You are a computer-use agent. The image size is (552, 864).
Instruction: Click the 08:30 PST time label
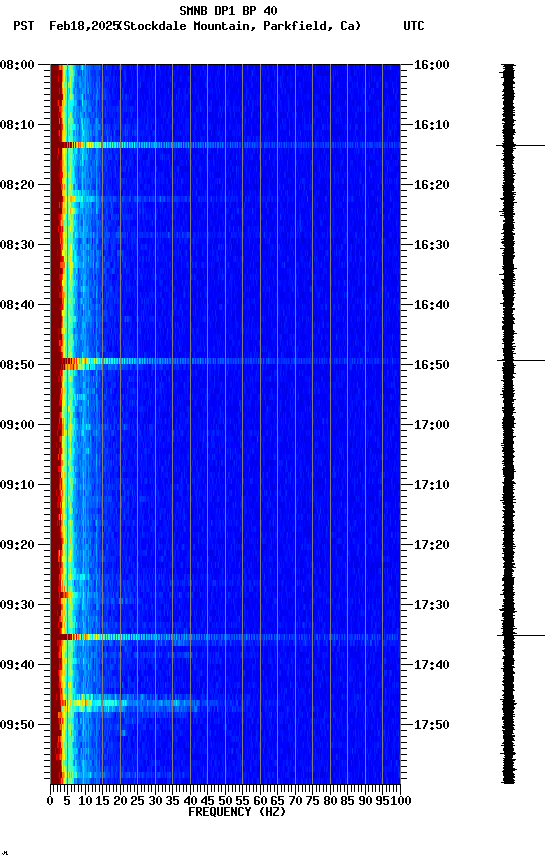(17, 245)
